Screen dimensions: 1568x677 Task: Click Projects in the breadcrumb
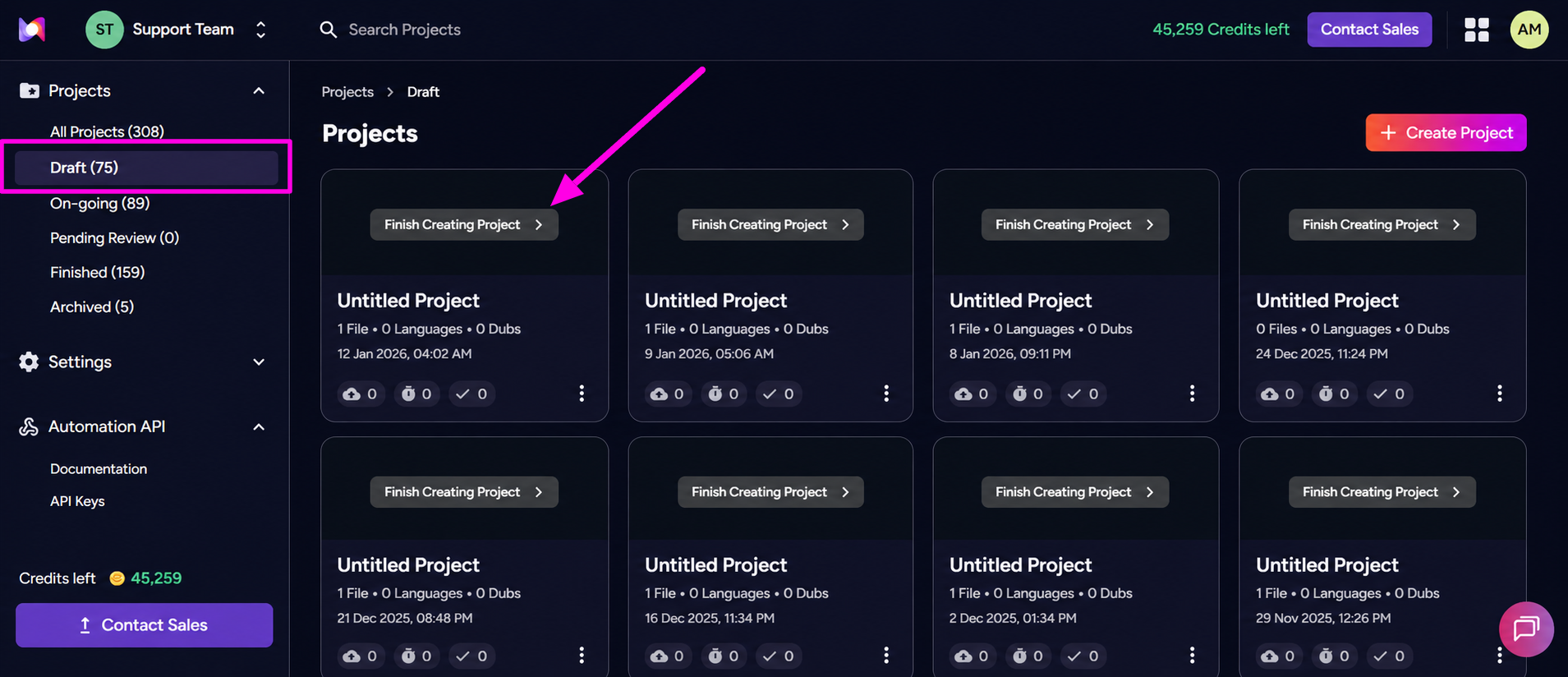[347, 92]
